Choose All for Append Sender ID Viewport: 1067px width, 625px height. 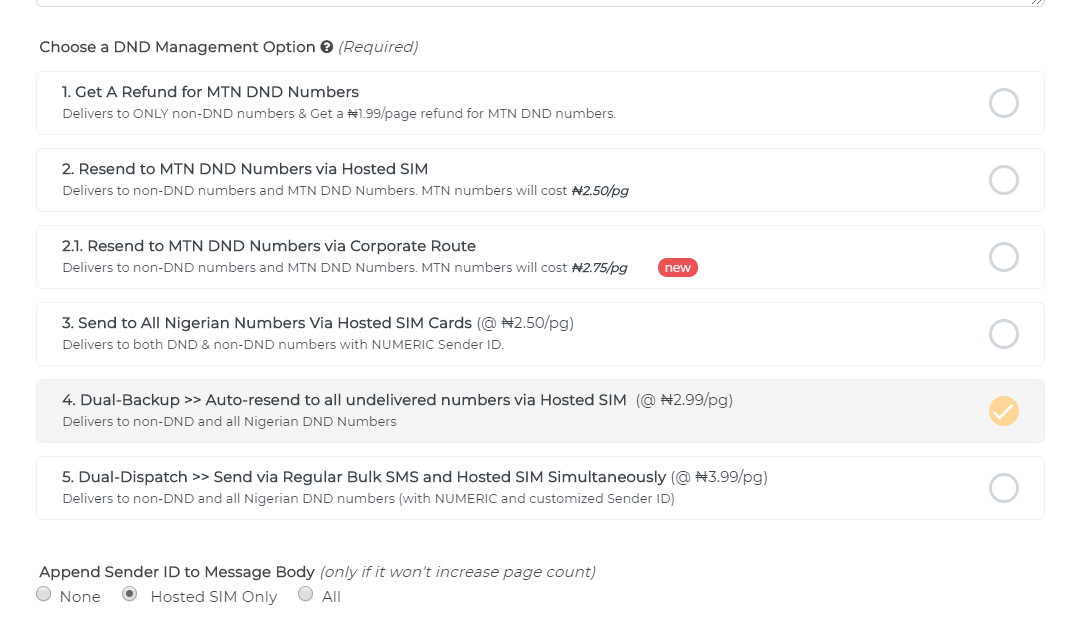[x=306, y=594]
